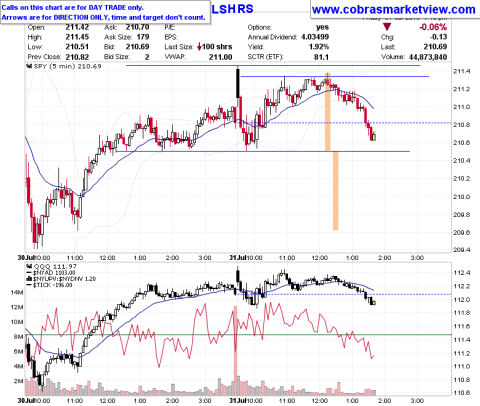The width and height of the screenshot is (480, 406).
Task: Click the $TICK -196.00 legend entry
Action: click(x=52, y=285)
